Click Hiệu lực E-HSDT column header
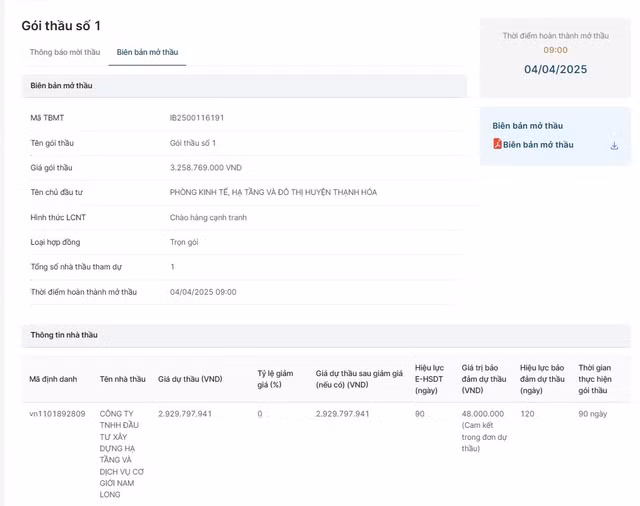 [x=429, y=379]
